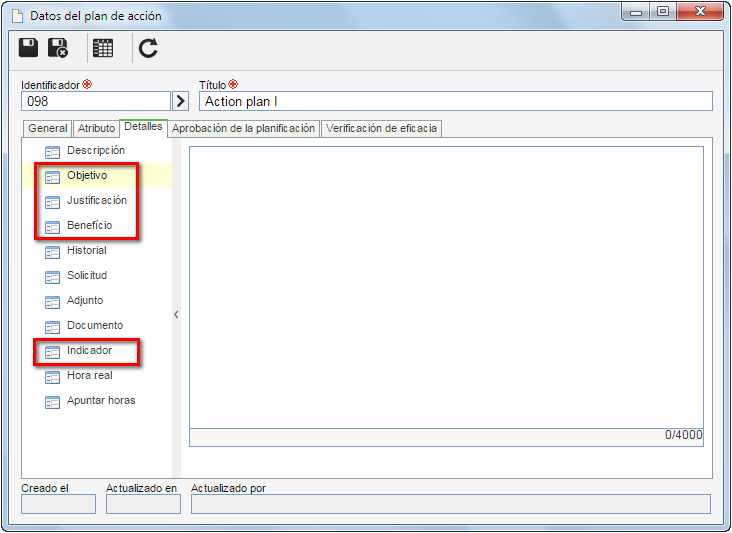The height and width of the screenshot is (533, 732).
Task: Click the Actualizado en field
Action: point(143,504)
